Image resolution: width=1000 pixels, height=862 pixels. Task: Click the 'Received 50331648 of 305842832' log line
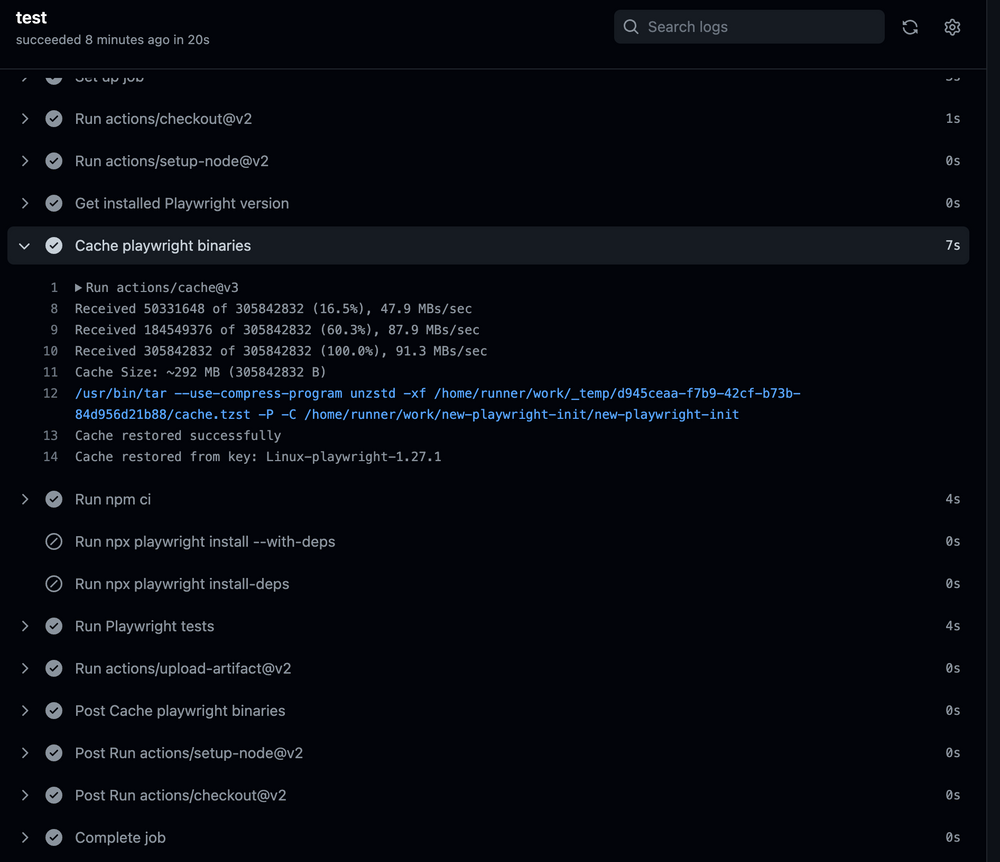(x=273, y=309)
